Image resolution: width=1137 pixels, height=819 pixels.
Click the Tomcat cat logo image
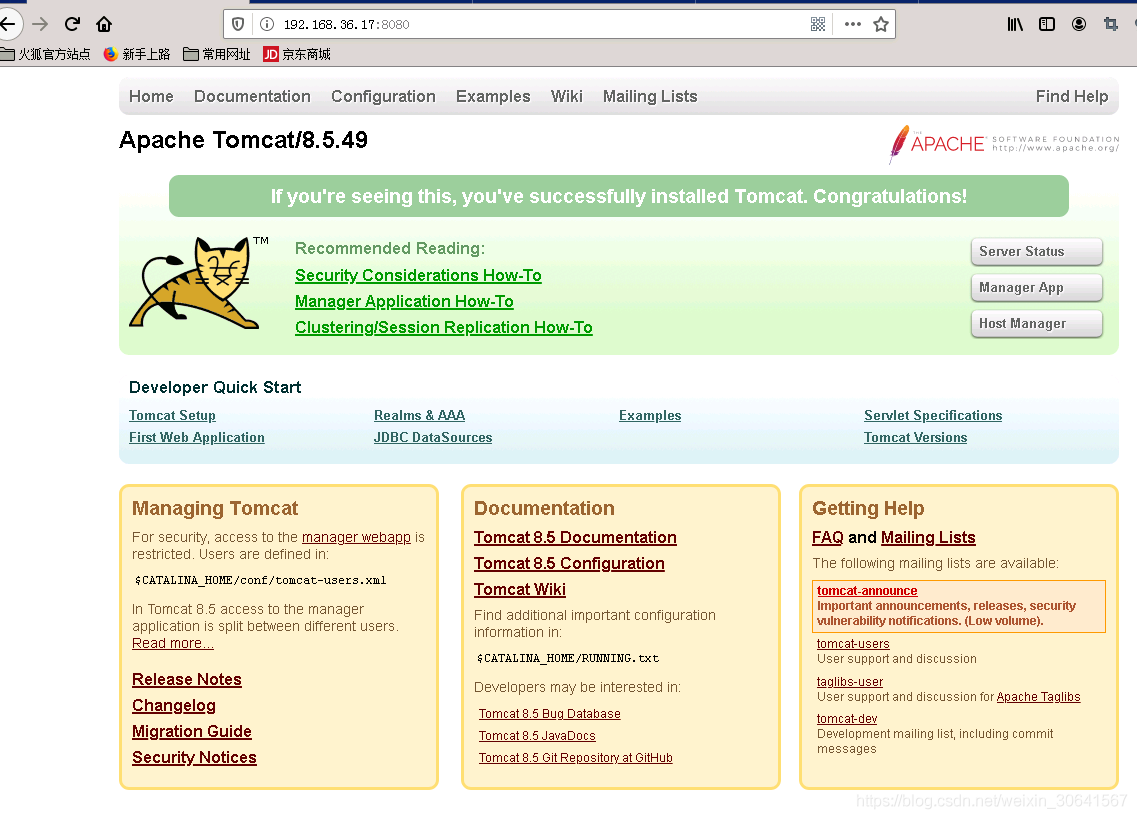click(195, 283)
